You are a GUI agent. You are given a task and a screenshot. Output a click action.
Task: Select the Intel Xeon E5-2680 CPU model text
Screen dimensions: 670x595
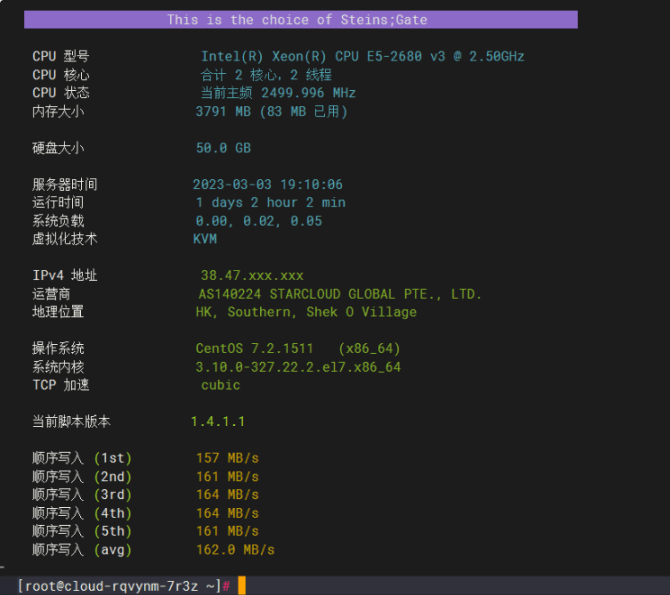click(x=362, y=57)
